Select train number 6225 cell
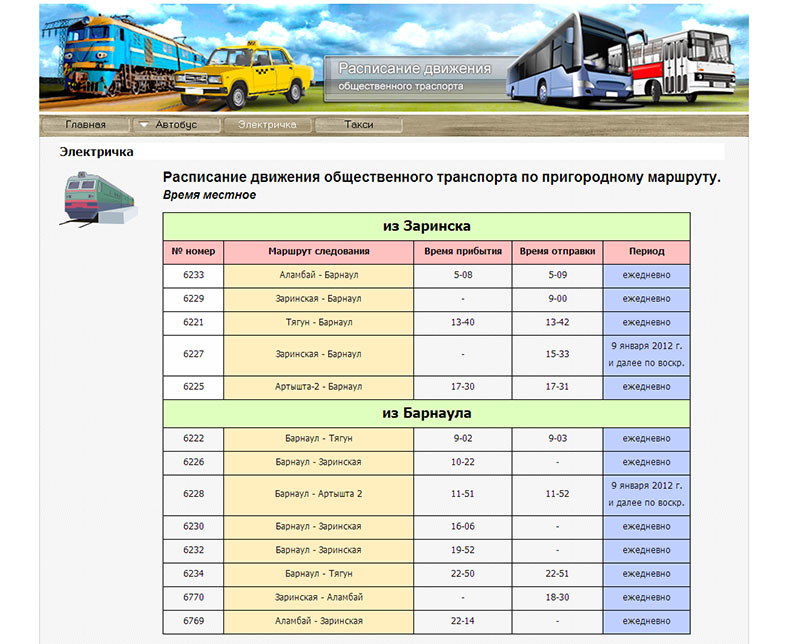Viewport: 800px width, 644px height. pos(193,387)
